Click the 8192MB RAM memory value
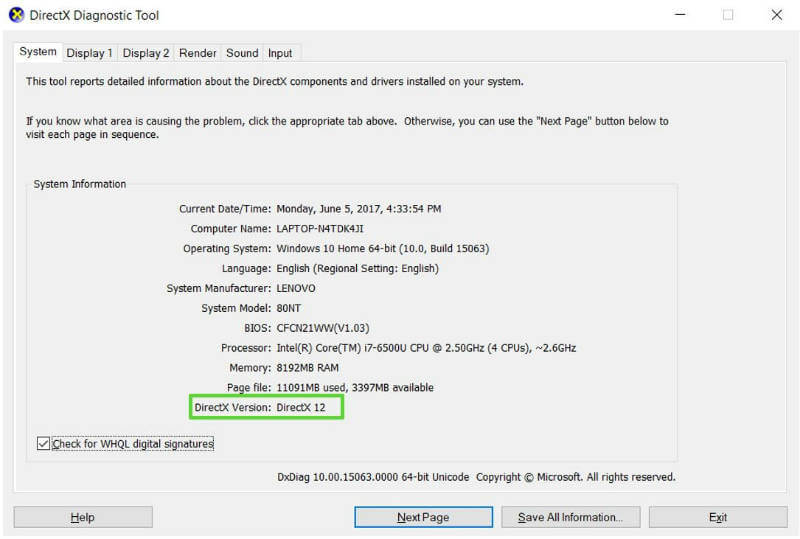This screenshot has width=800, height=539. (x=308, y=368)
